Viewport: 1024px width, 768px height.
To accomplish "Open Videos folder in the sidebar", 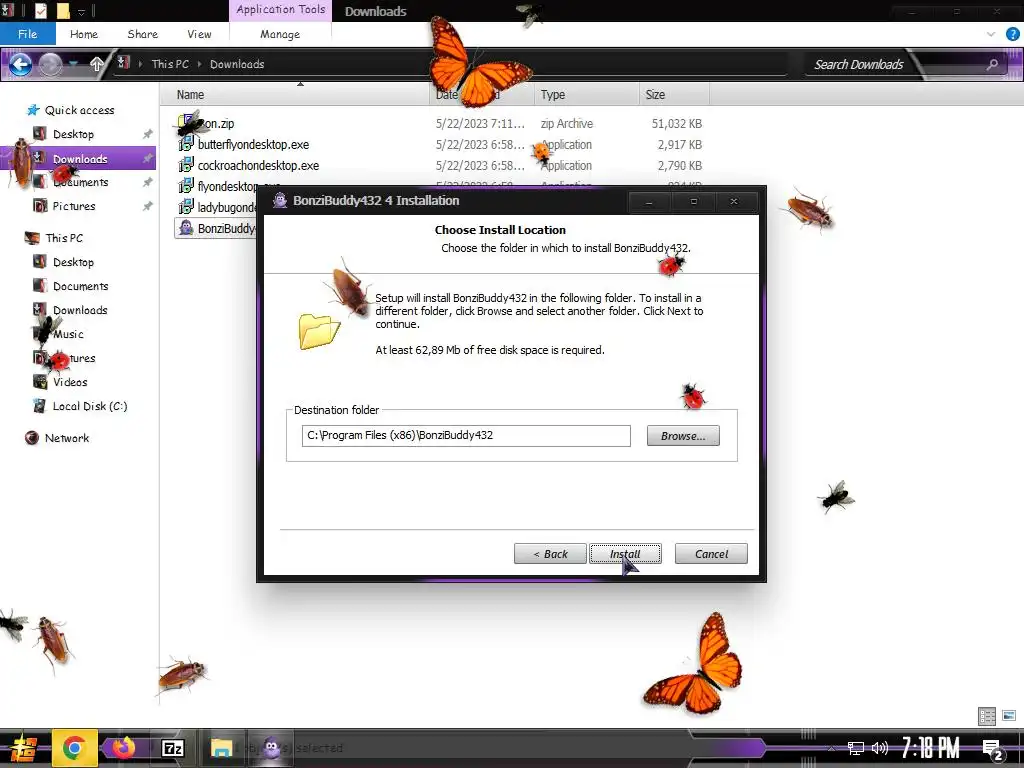I will 70,382.
